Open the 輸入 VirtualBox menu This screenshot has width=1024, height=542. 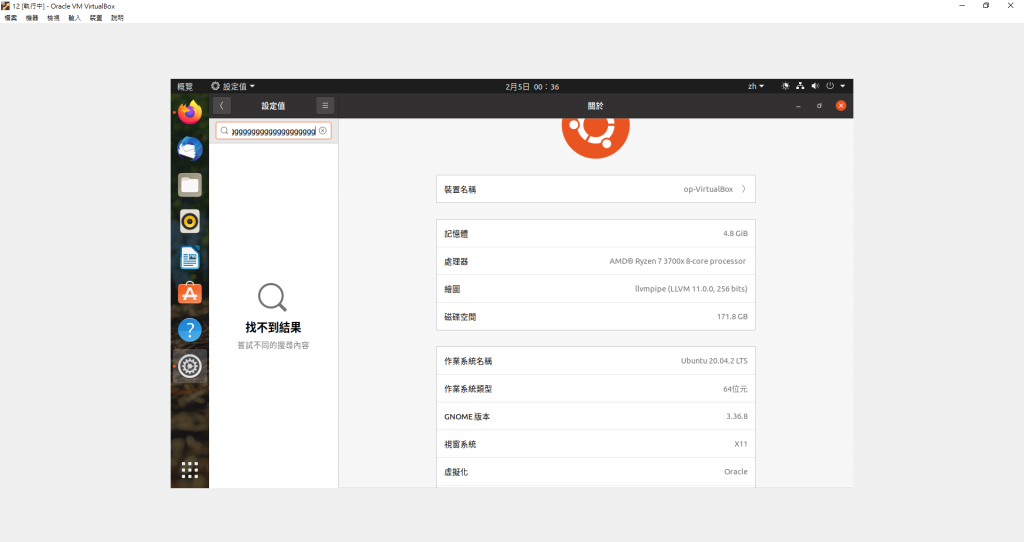click(x=74, y=18)
